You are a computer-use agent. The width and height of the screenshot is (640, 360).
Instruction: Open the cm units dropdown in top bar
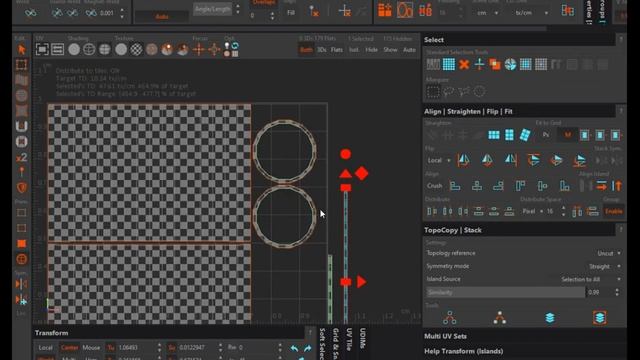click(x=487, y=13)
